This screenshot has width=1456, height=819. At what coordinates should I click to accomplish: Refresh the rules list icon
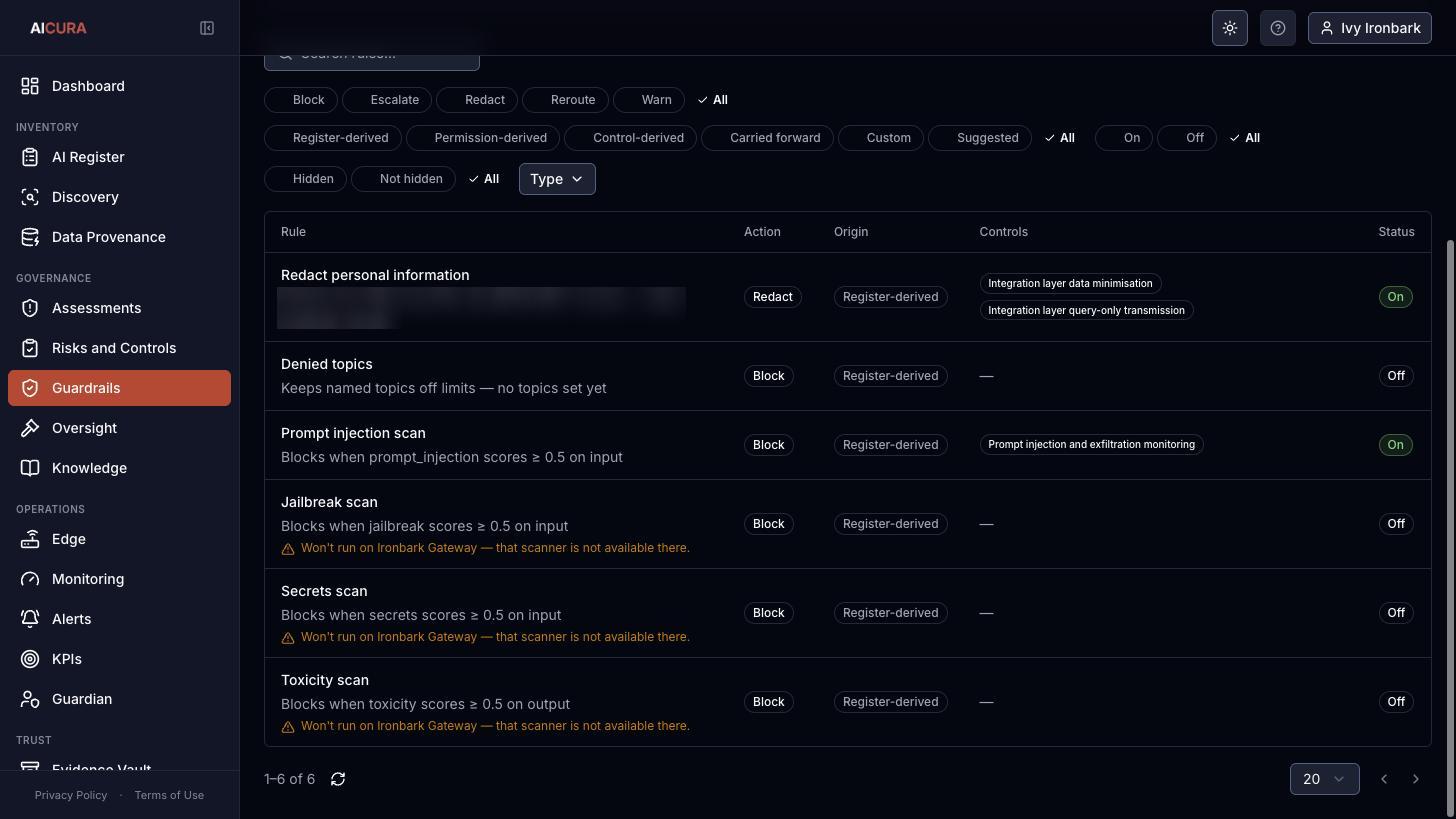338,779
